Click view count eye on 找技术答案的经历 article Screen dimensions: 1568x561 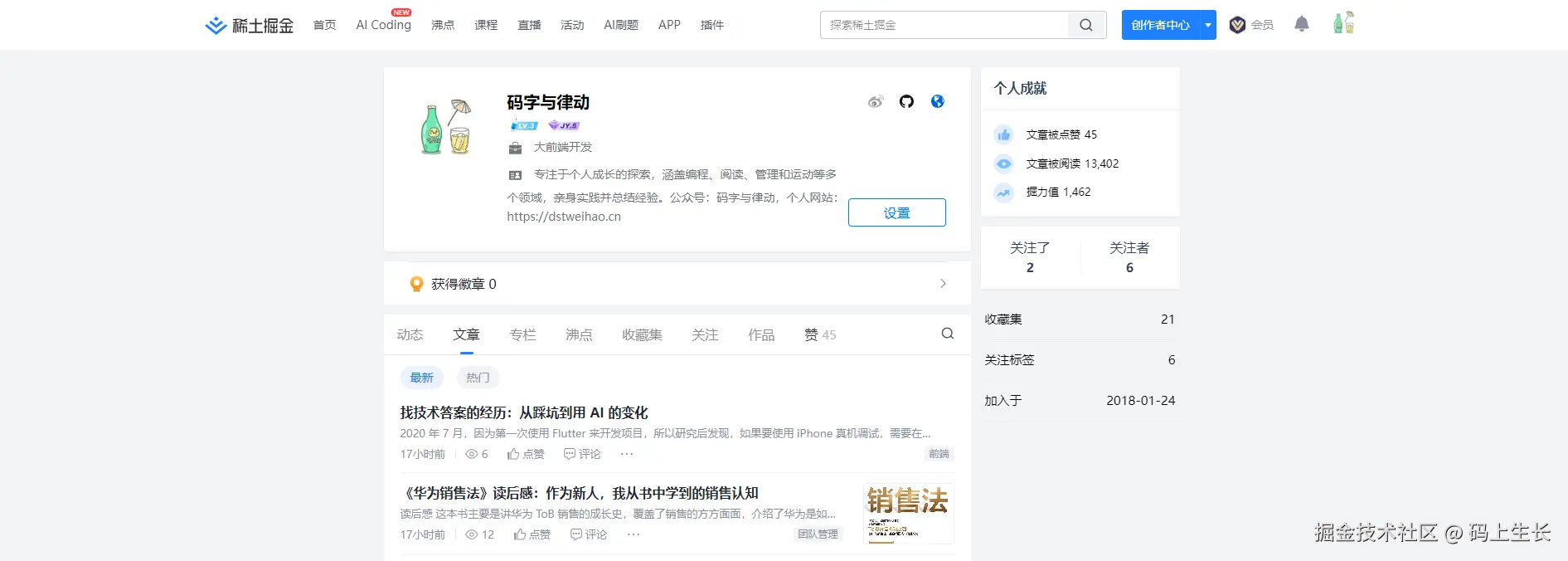472,454
